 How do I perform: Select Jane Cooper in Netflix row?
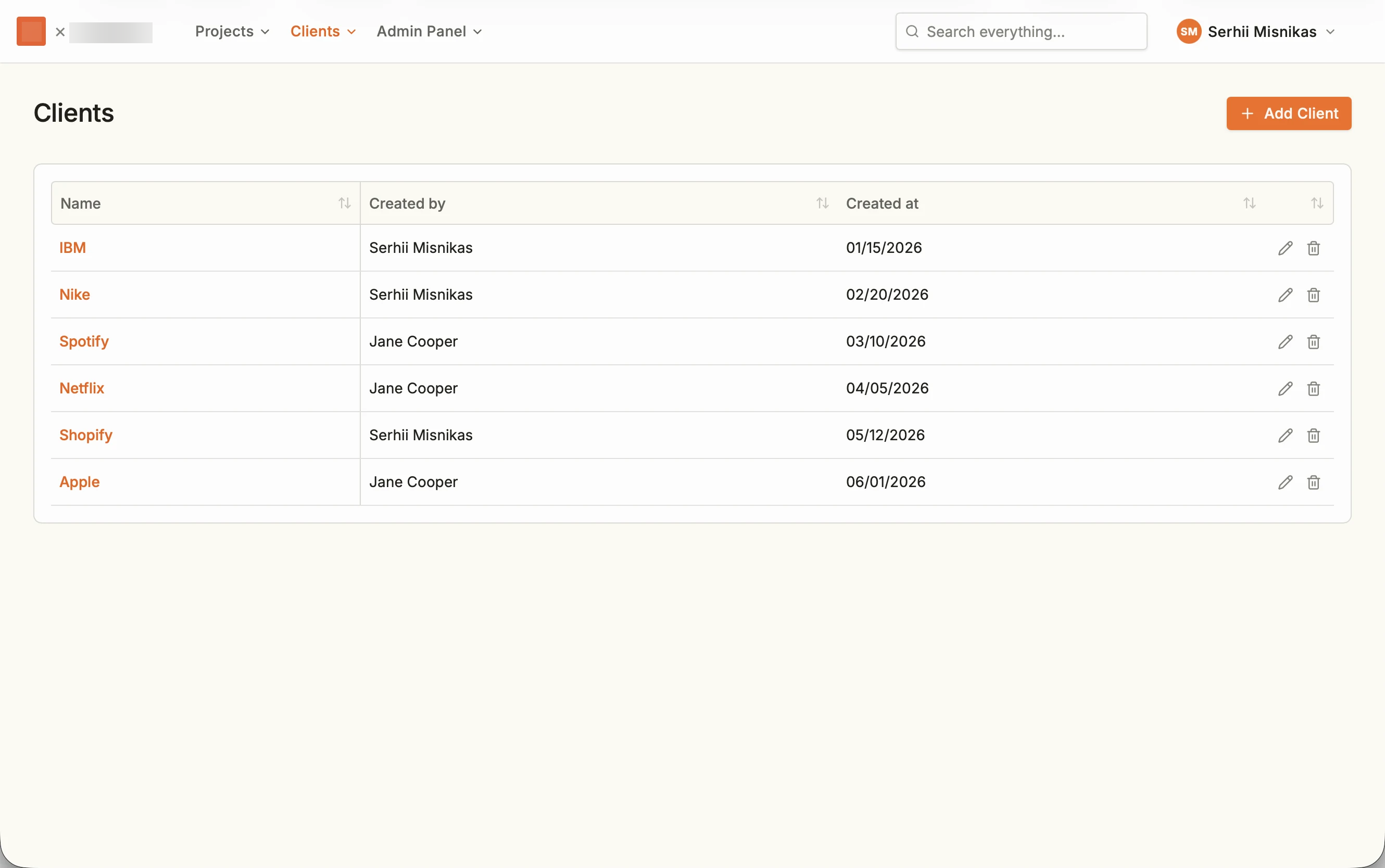click(413, 388)
